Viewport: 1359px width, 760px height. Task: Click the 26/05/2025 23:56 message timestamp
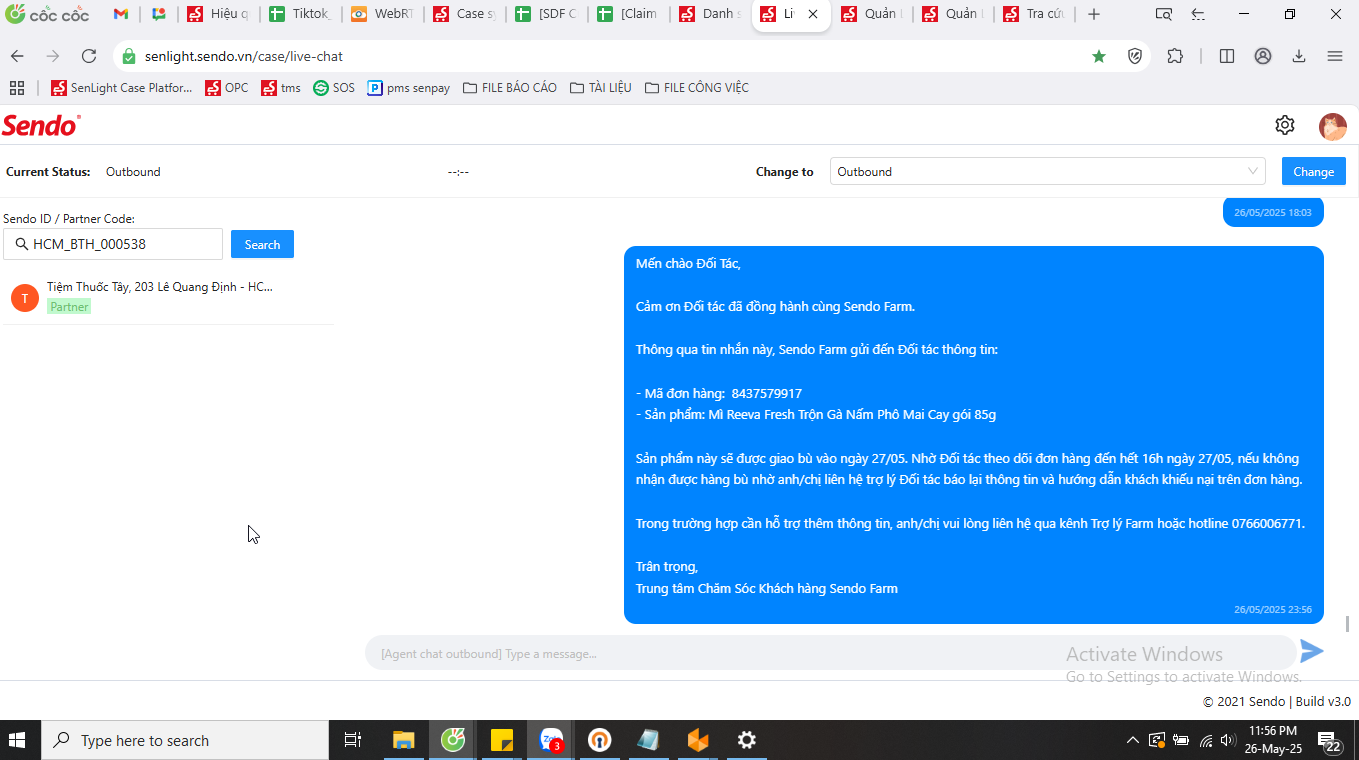coord(1272,609)
